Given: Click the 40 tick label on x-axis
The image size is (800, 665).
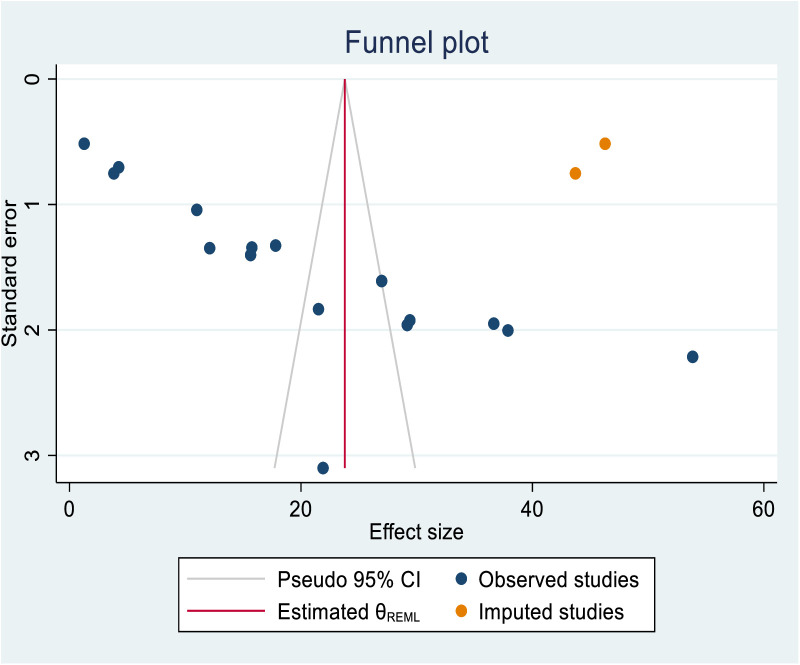Looking at the screenshot, I should [532, 509].
